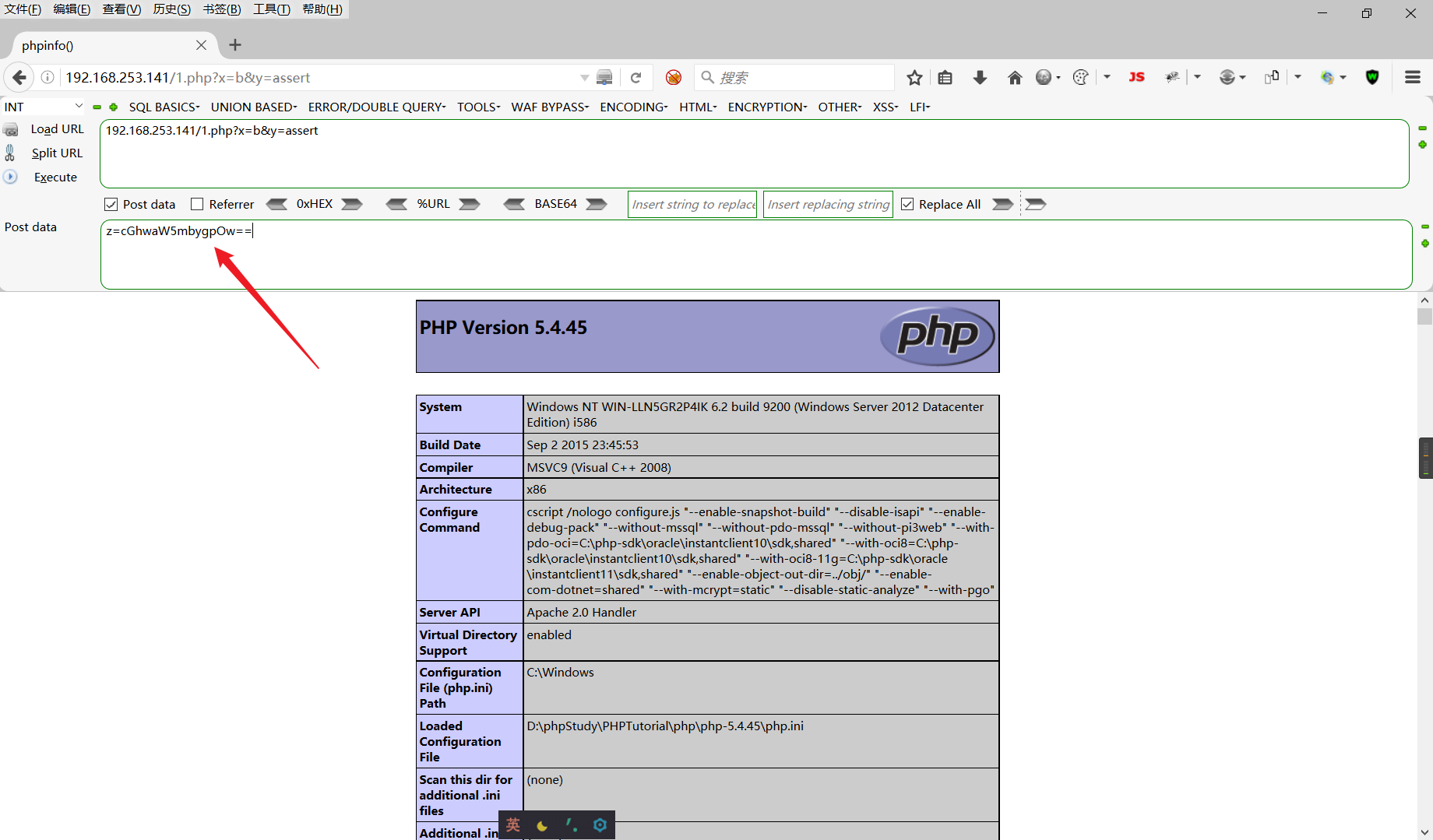This screenshot has width=1433, height=840.
Task: Click the Execute play icon
Action: (x=10, y=177)
